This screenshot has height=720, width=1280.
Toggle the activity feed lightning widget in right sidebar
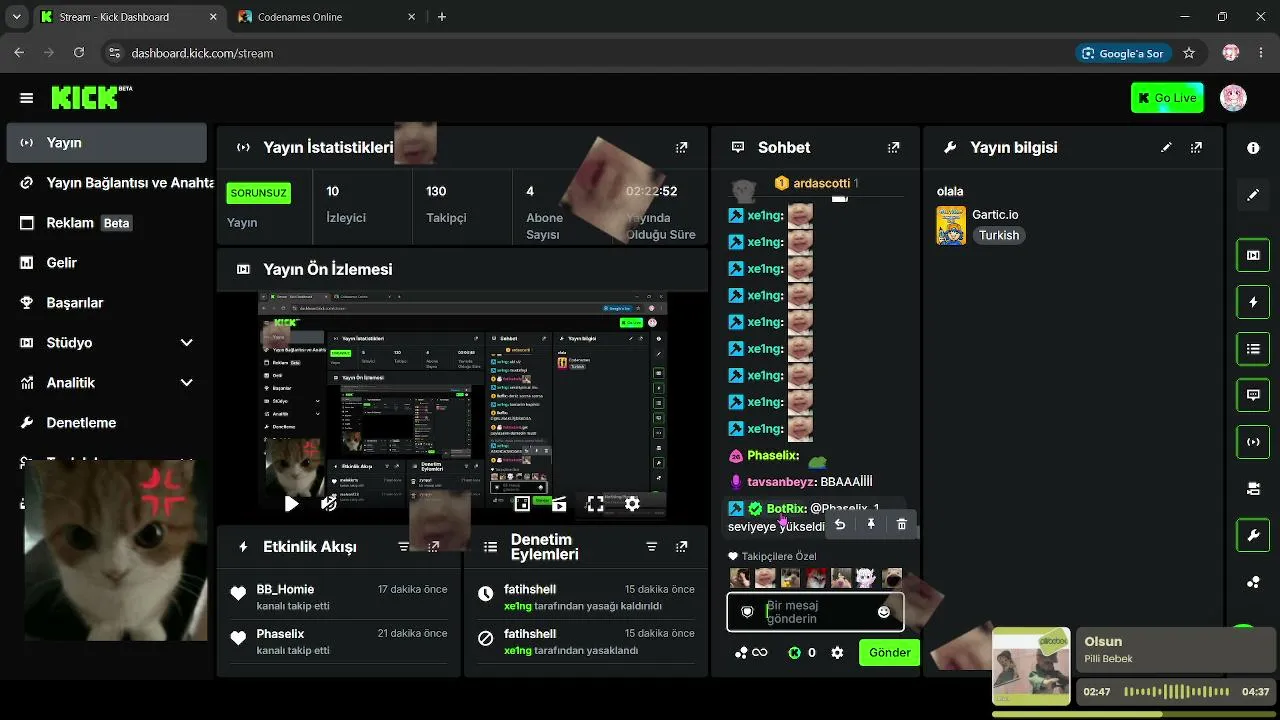pos(1253,302)
